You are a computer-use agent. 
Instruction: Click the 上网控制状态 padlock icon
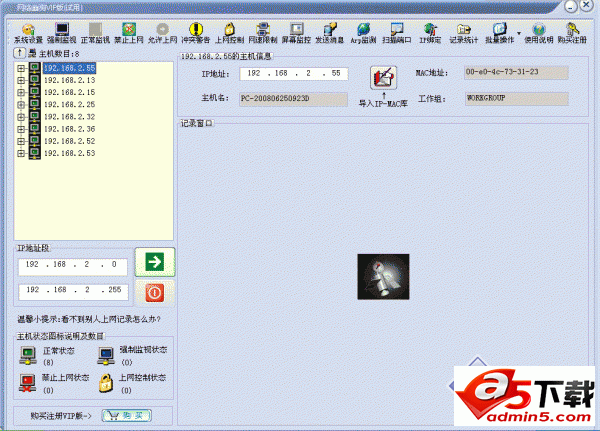[x=106, y=383]
